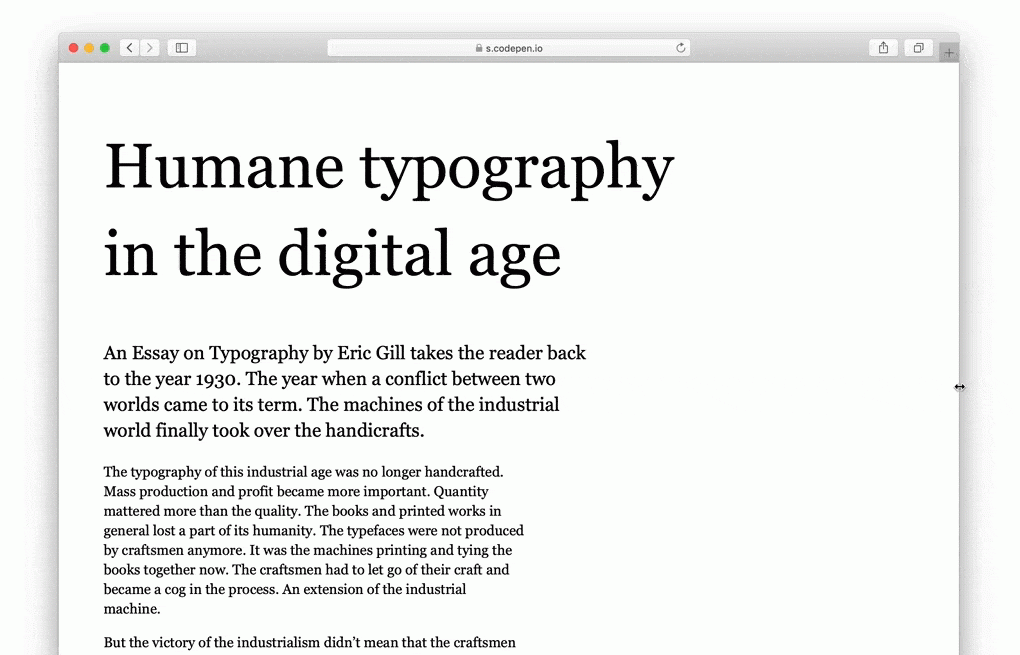Viewport: 1020px width, 655px height.
Task: Open the Share menu icon
Action: click(x=883, y=48)
